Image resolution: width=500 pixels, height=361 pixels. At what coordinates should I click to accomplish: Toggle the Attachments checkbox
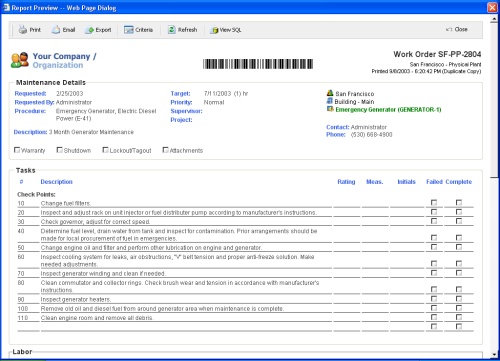[x=165, y=150]
